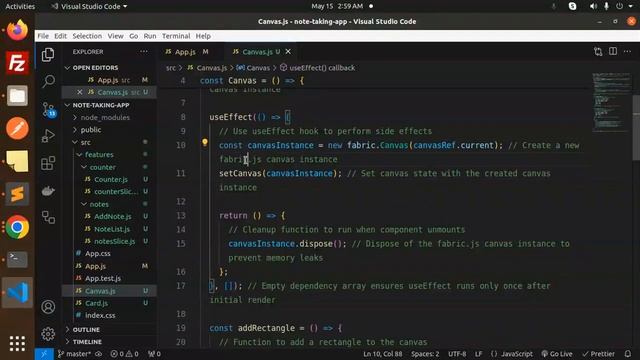This screenshot has height=360, width=640.
Task: Click UTF-8 encoding in status bar
Action: point(457,354)
